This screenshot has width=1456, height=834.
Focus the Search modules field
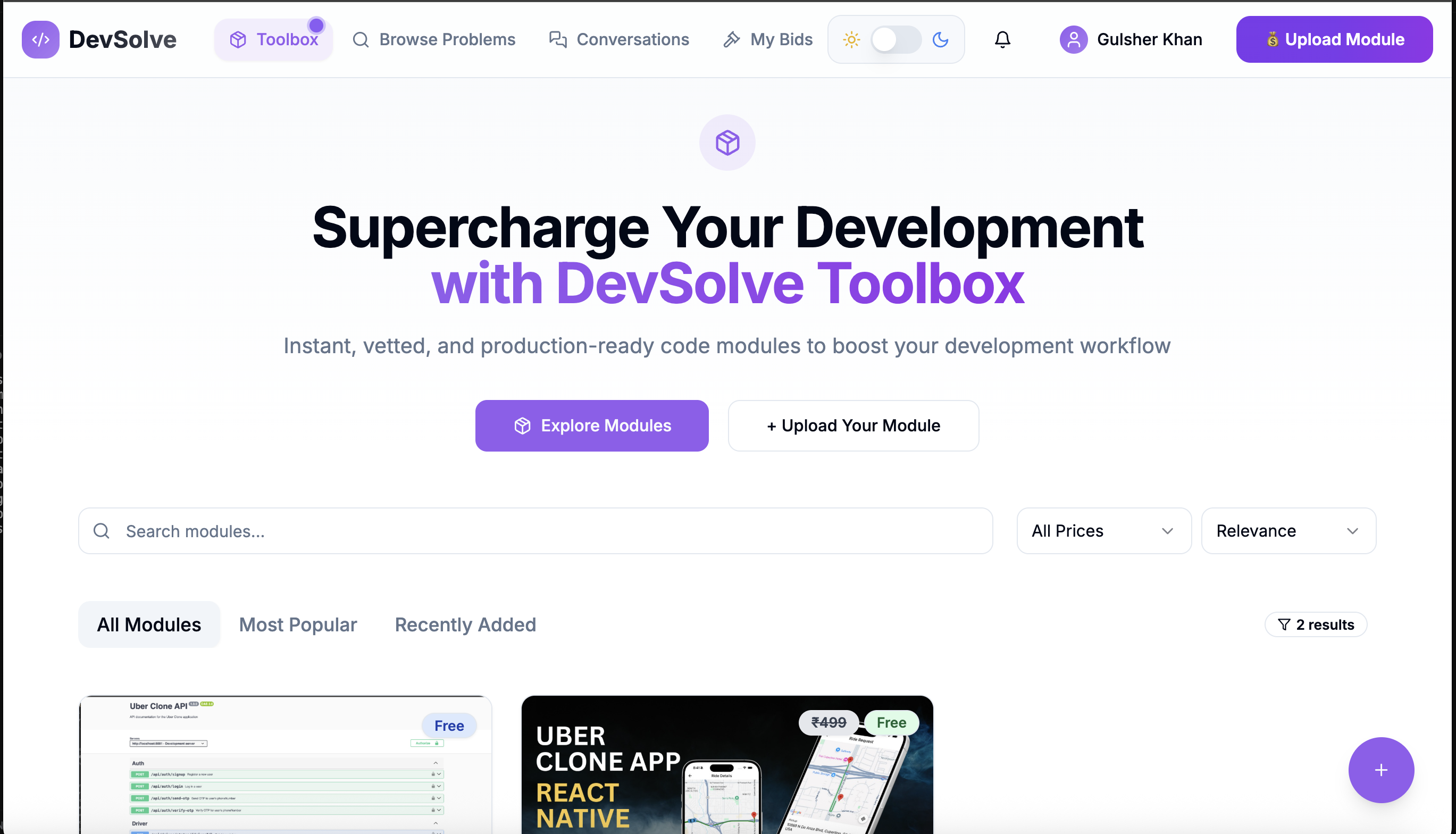(535, 531)
